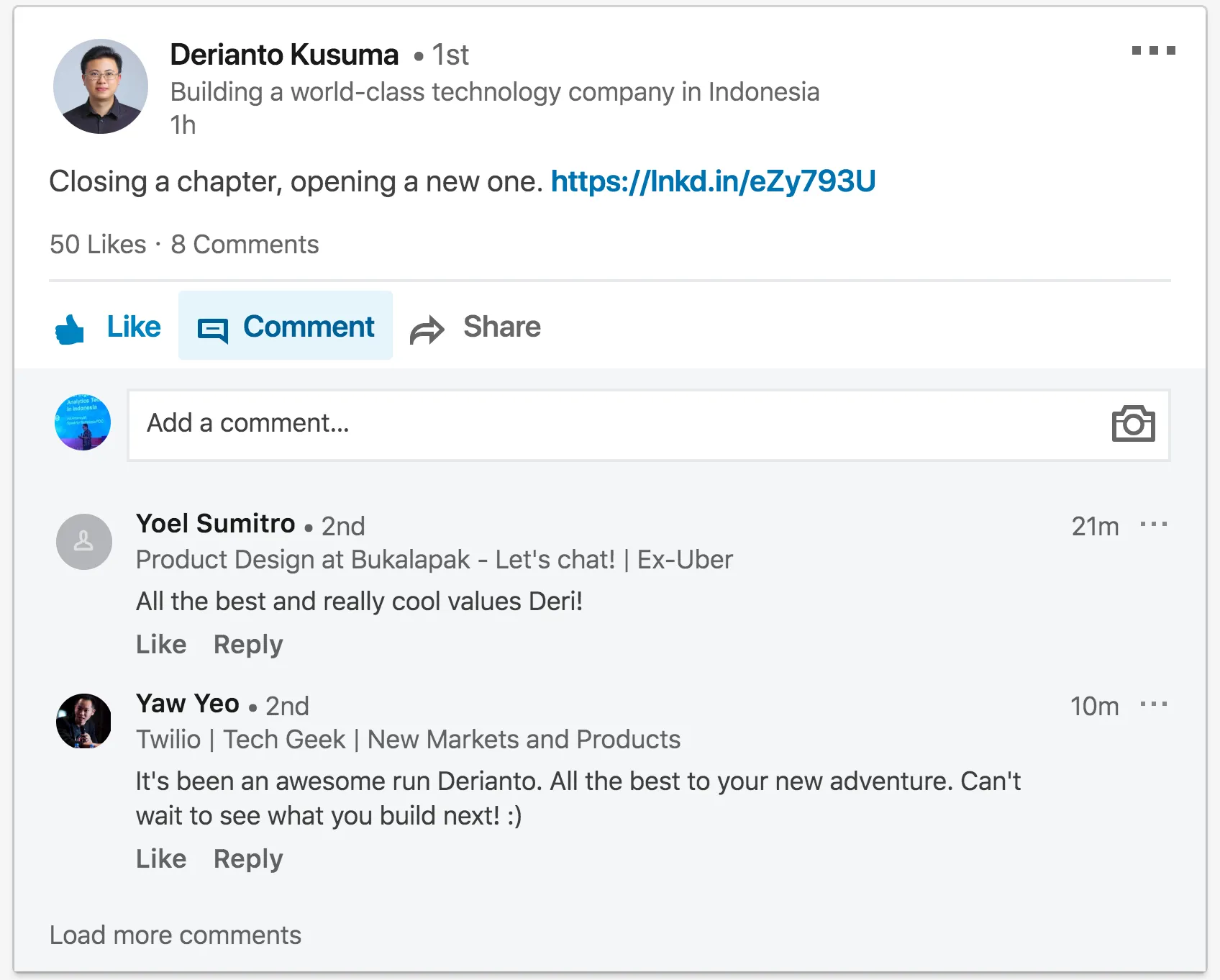Reply to Yaw Yeo's comment
Screen dimensions: 1220x980
pyautogui.click(x=248, y=858)
